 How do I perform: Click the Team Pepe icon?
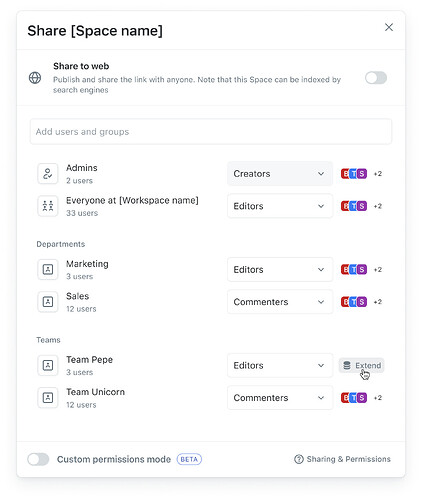click(48, 365)
